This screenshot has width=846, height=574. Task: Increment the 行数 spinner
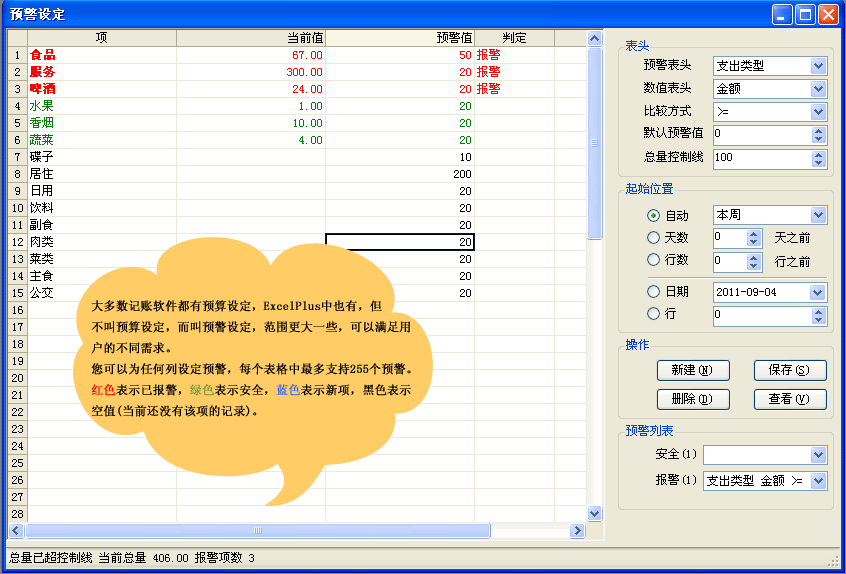tap(754, 258)
